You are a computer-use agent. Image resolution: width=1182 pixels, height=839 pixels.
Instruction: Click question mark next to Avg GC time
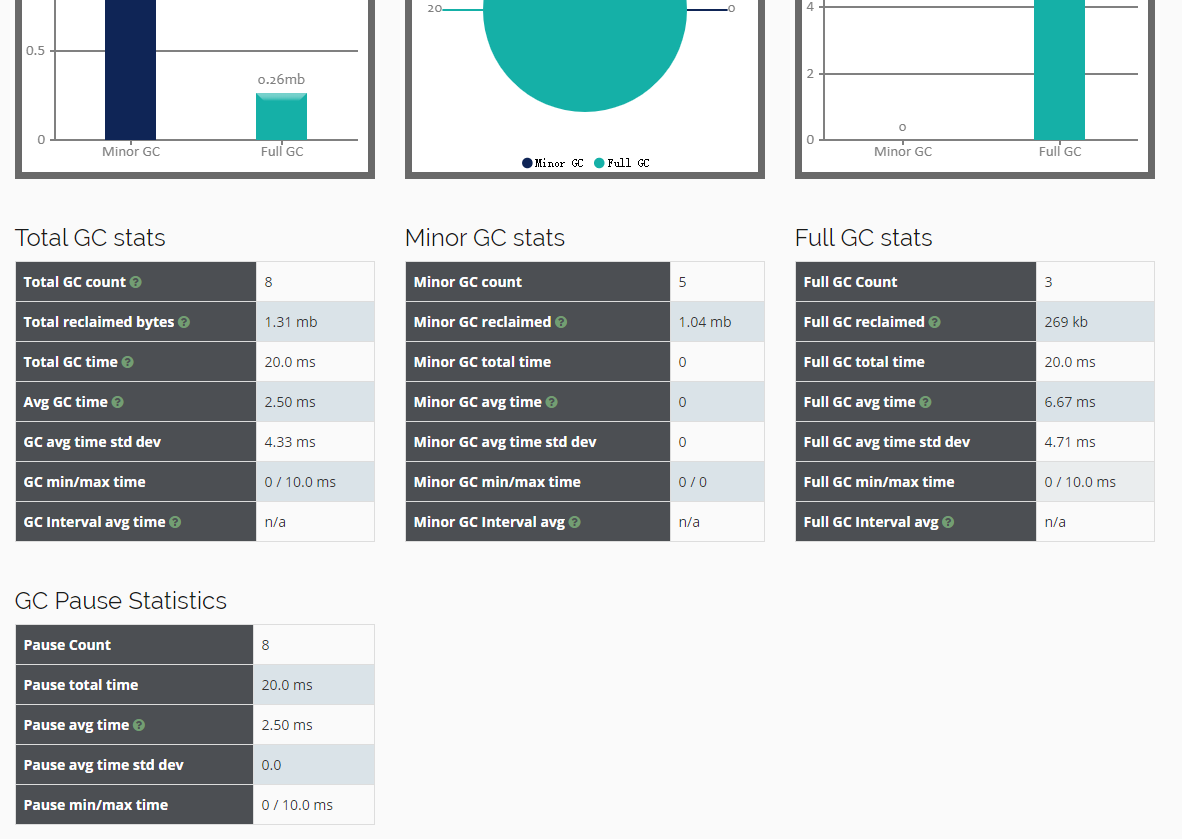click(118, 402)
